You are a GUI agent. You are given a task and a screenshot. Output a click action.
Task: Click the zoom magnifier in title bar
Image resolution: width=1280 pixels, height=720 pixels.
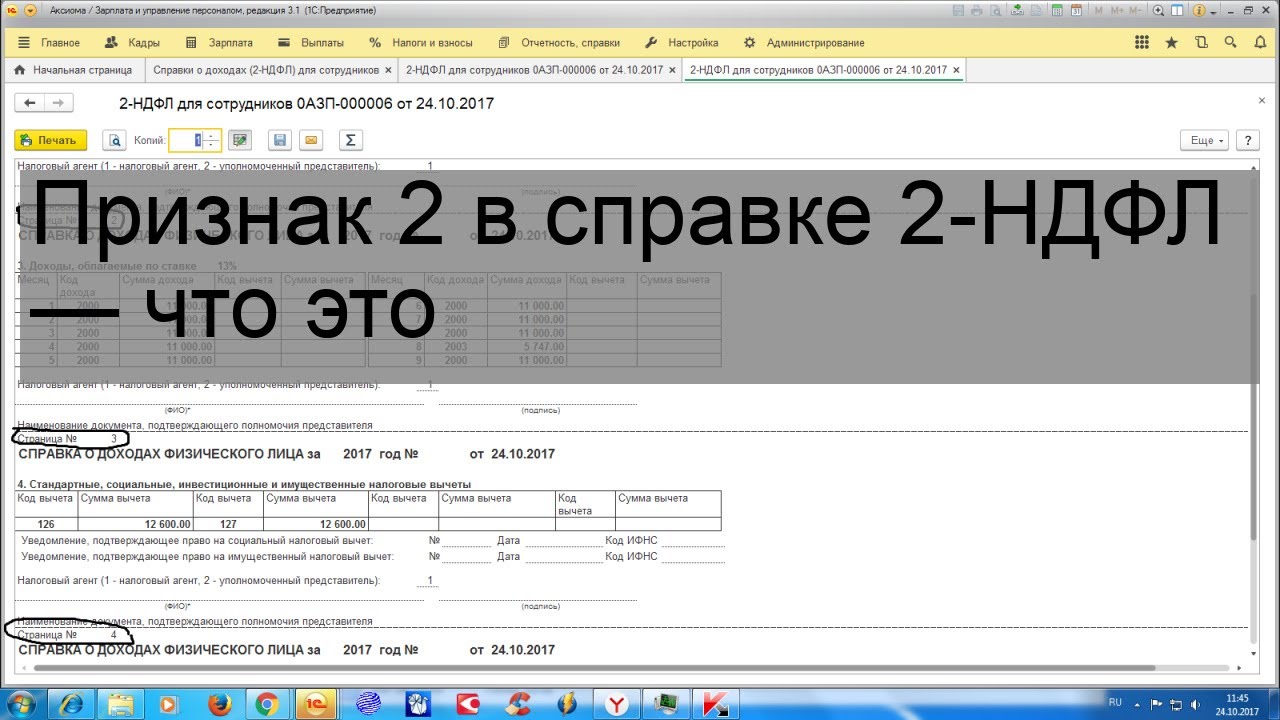[1159, 10]
